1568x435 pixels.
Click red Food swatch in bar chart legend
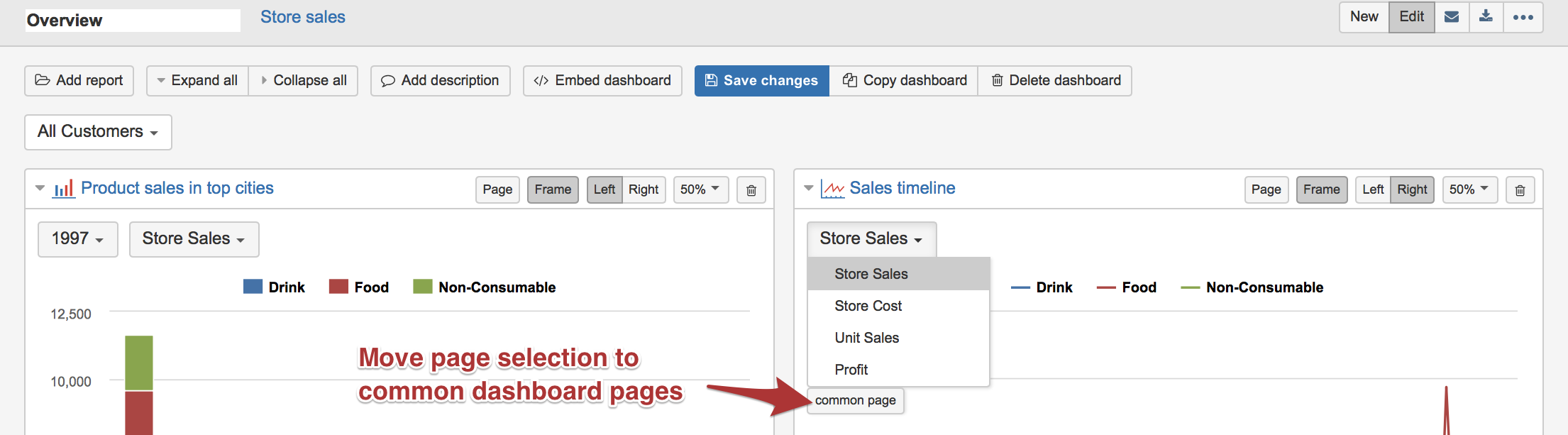(x=338, y=287)
